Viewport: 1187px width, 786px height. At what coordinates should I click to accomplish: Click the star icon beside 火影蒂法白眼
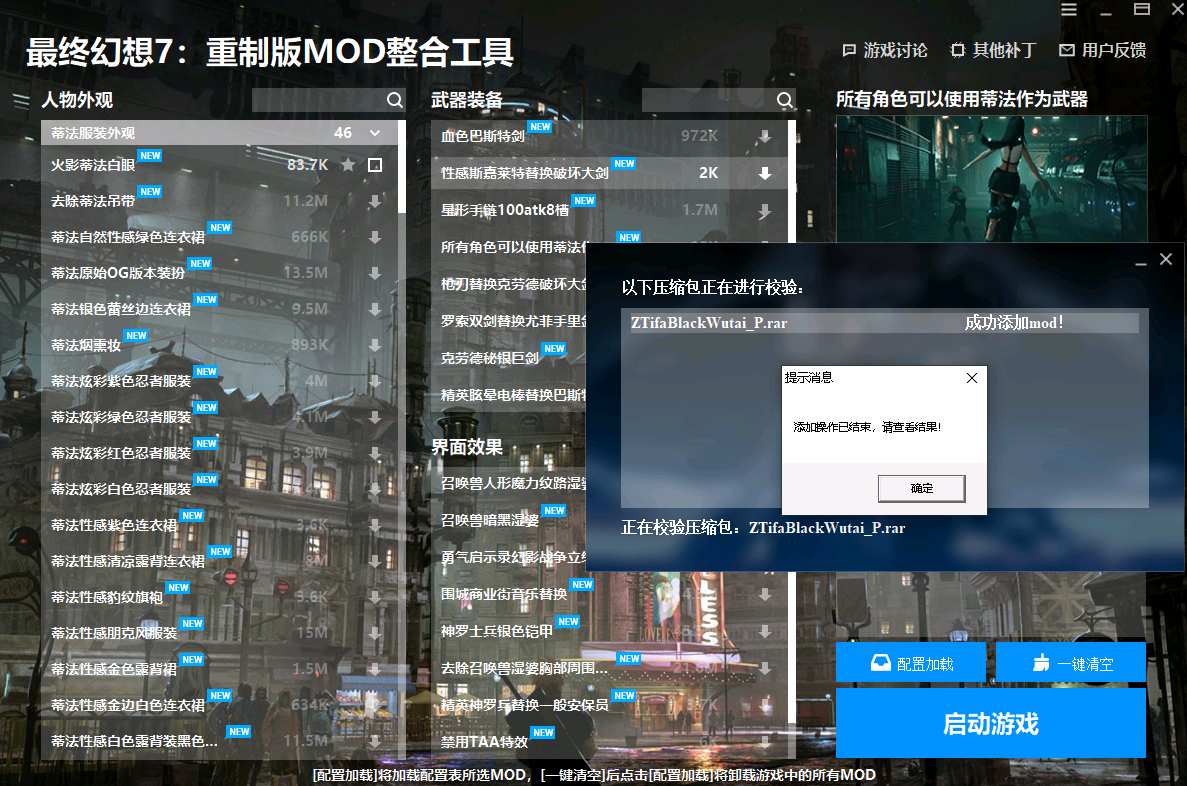pos(348,165)
